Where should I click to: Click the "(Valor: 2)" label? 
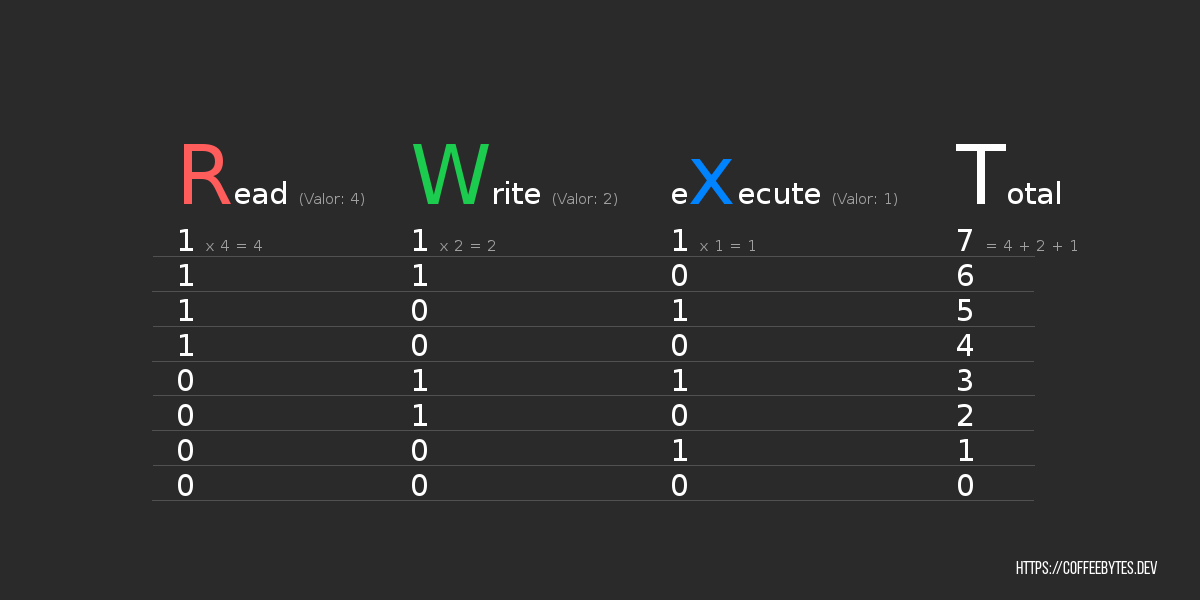585,199
